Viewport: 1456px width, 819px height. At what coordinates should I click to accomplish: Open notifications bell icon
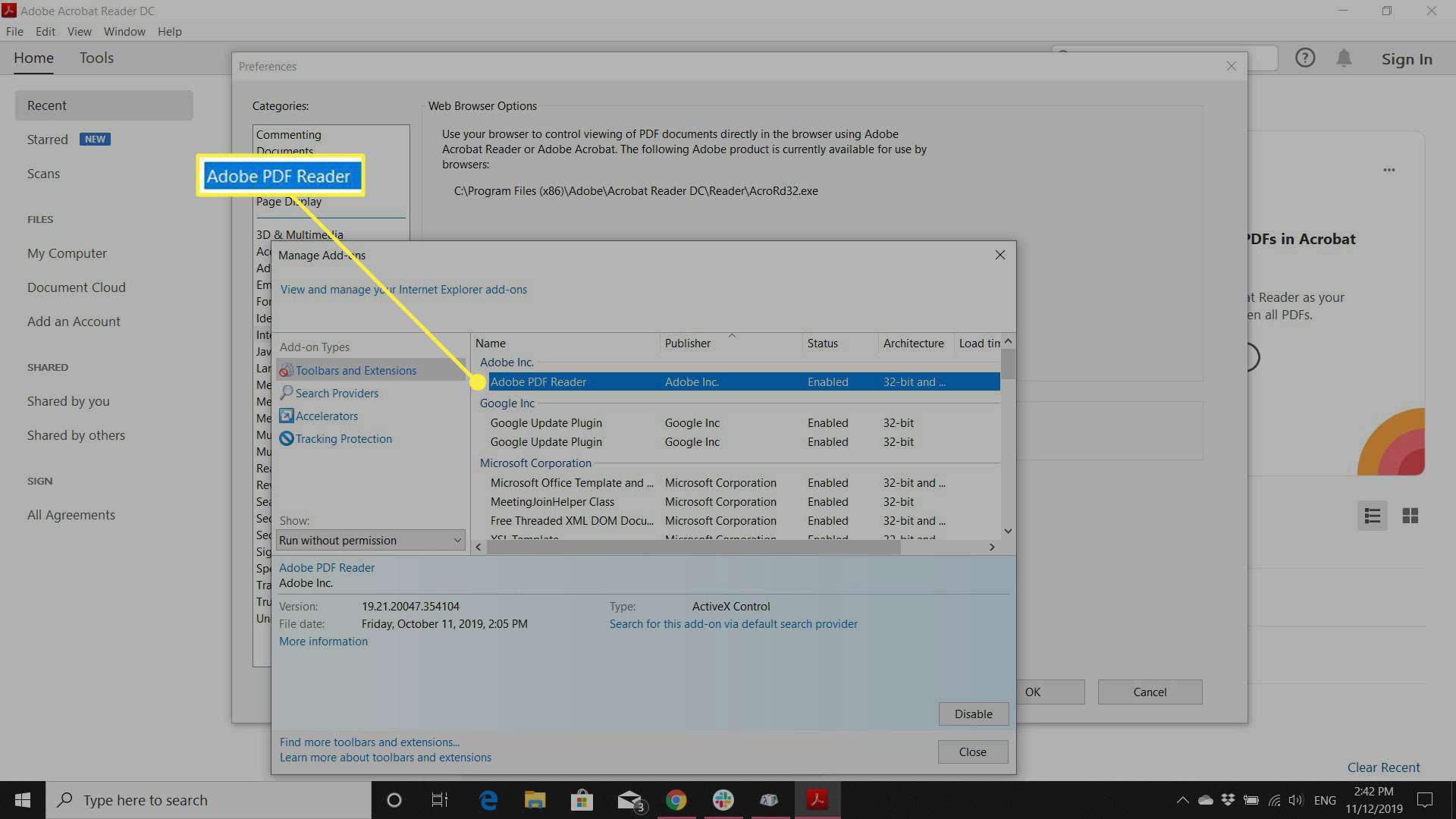click(1344, 58)
